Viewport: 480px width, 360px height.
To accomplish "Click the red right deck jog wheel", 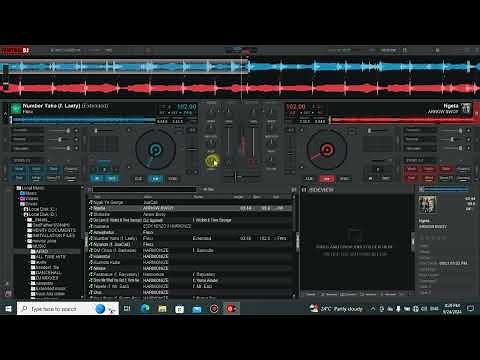I will point(327,150).
